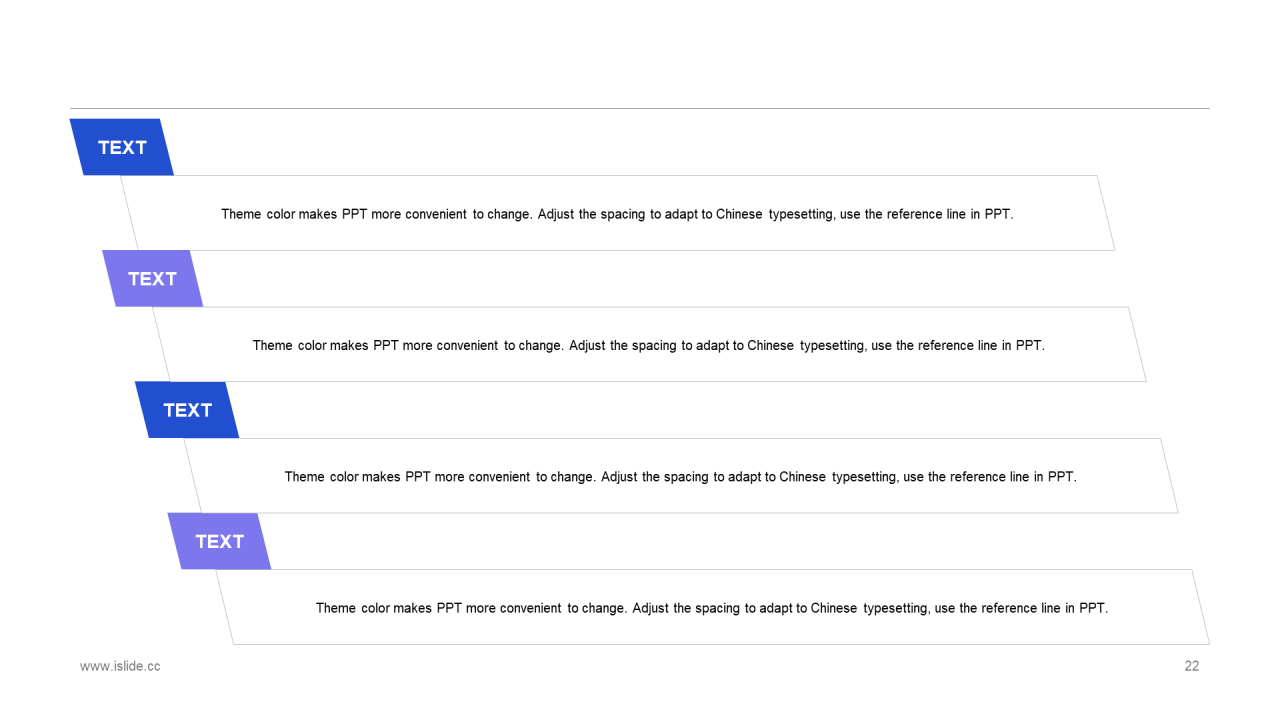Click word "Chinese" in the first paragraph
The height and width of the screenshot is (720, 1280).
tap(739, 214)
